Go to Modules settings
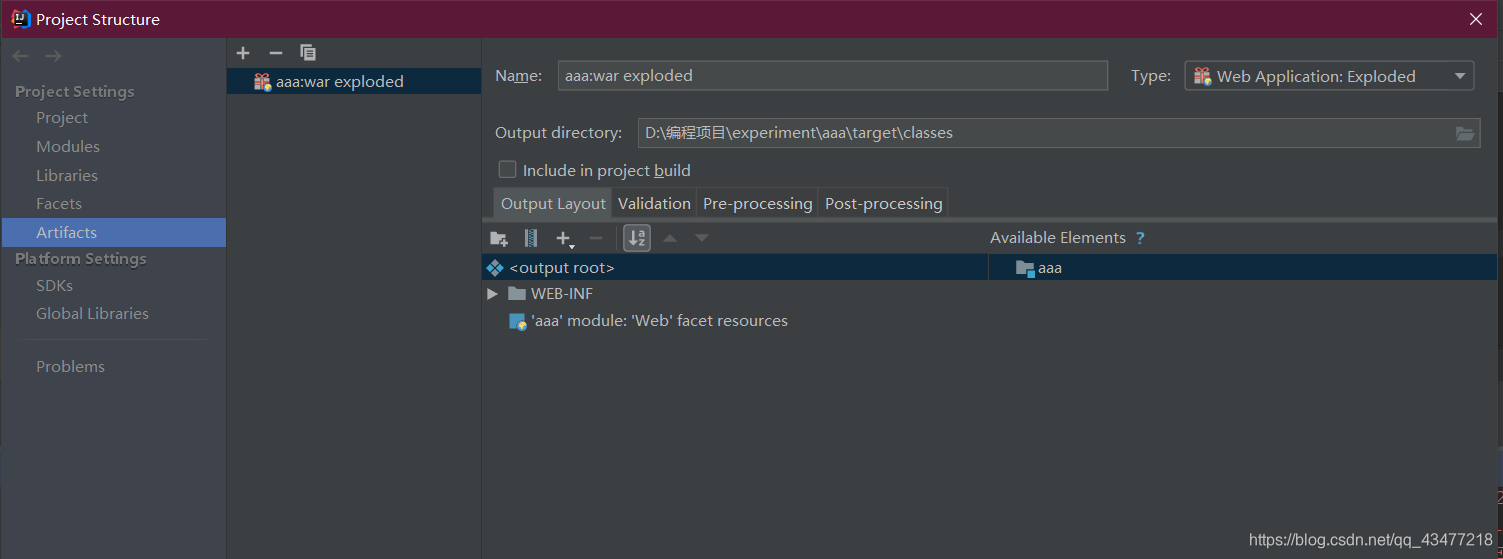This screenshot has width=1503, height=559. click(x=68, y=147)
